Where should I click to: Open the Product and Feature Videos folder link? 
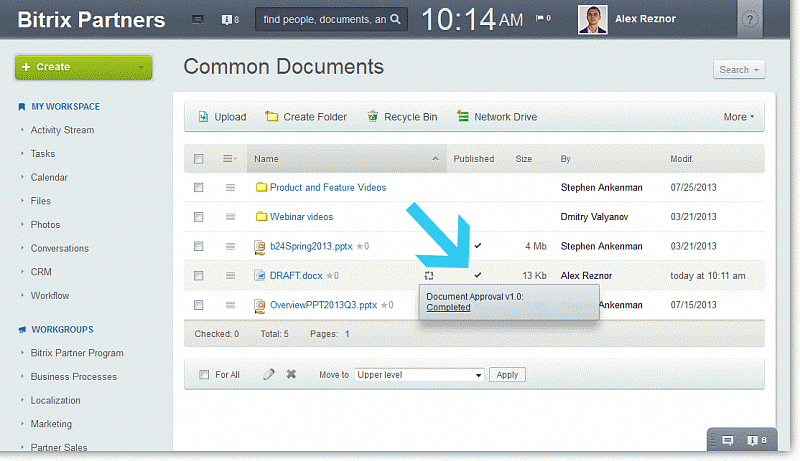pyautogui.click(x=328, y=188)
